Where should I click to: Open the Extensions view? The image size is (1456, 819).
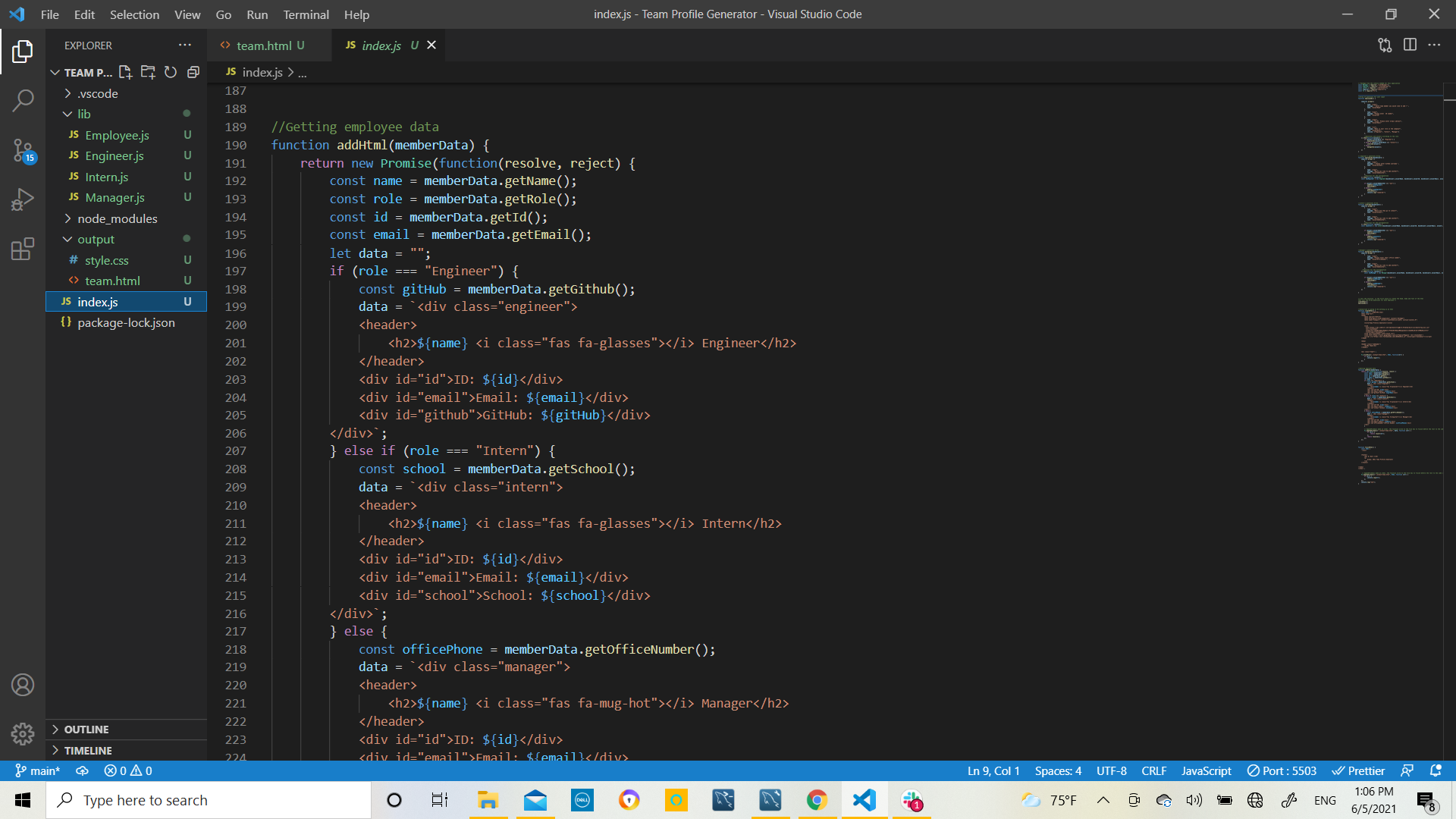[x=23, y=249]
